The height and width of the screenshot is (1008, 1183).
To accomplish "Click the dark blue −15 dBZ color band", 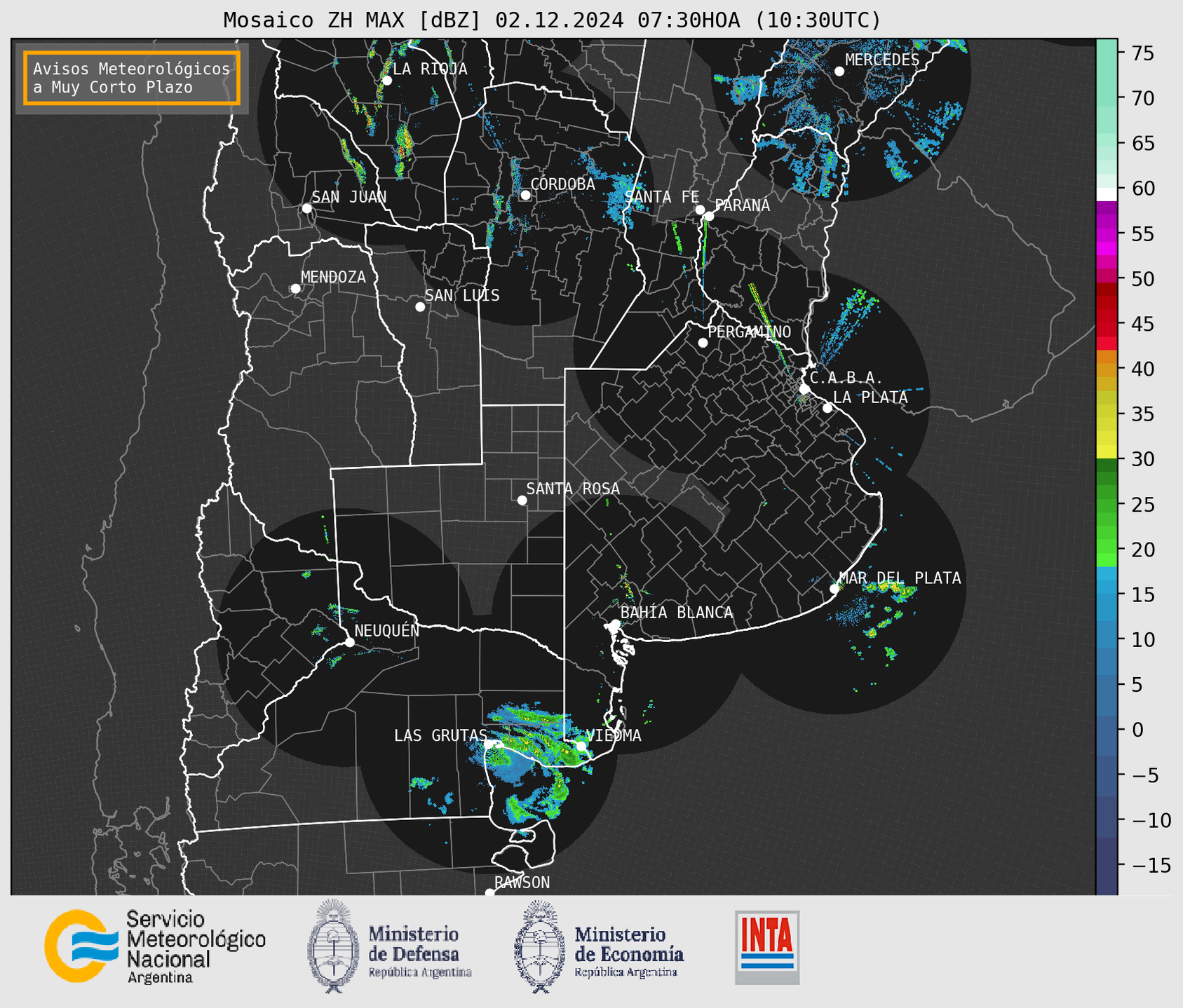I will (x=1107, y=866).
